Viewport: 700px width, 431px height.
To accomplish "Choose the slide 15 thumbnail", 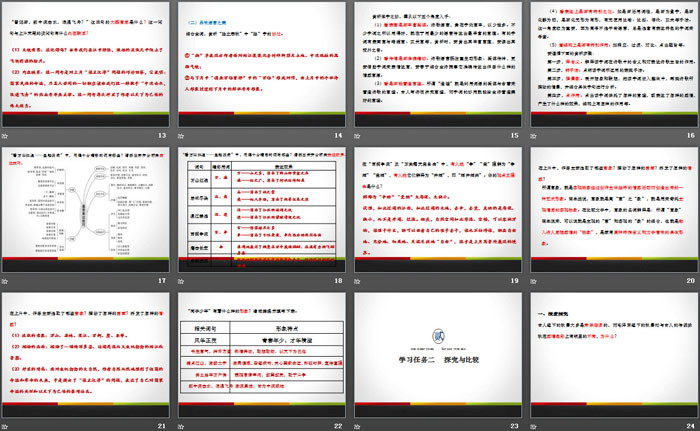I will tap(437, 63).
